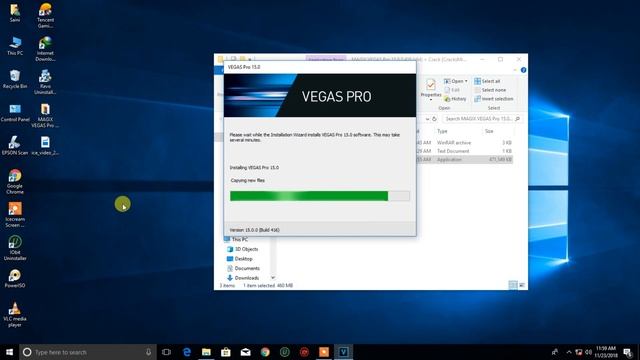Select This PC desktop icon
This screenshot has height=360, width=640.
pyautogui.click(x=15, y=46)
